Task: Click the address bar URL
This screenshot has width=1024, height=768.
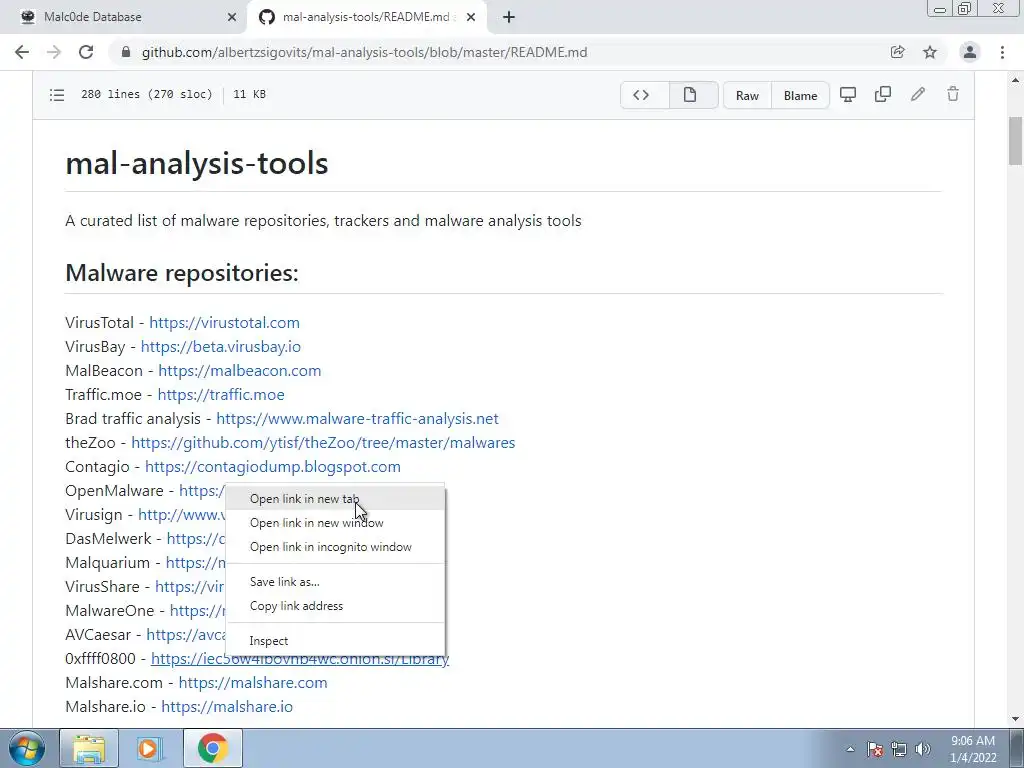Action: pos(364,52)
